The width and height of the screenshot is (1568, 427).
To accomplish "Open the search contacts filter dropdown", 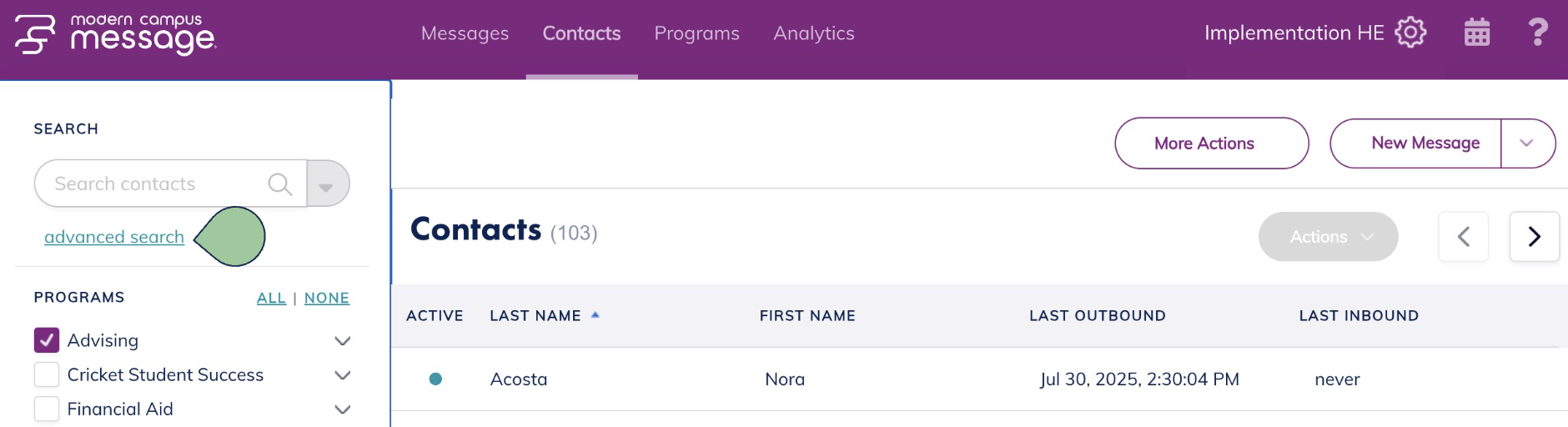I will [327, 184].
